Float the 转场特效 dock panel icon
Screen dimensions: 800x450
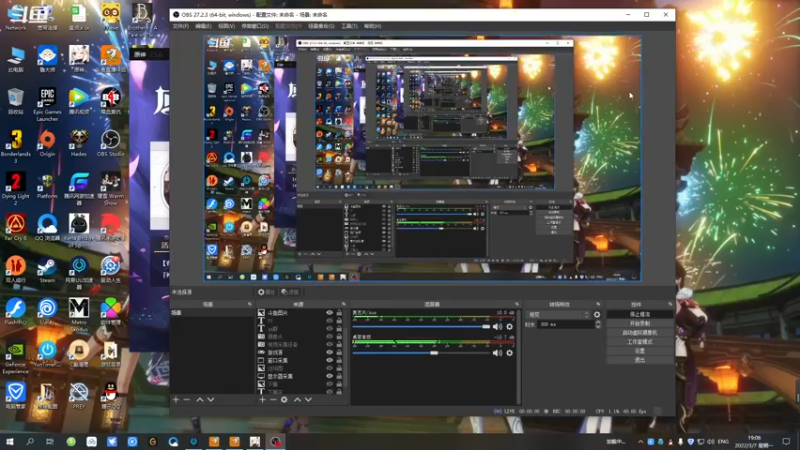(598, 304)
